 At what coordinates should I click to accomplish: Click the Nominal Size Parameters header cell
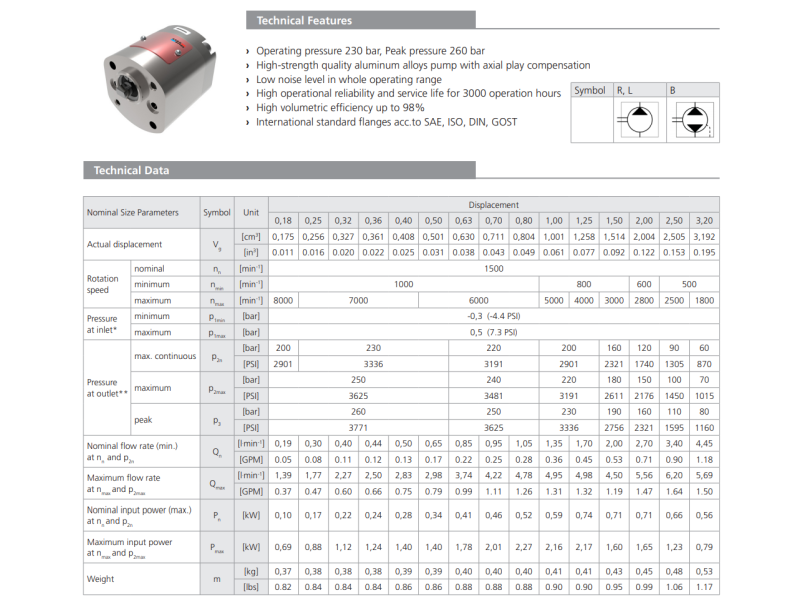coord(132,212)
